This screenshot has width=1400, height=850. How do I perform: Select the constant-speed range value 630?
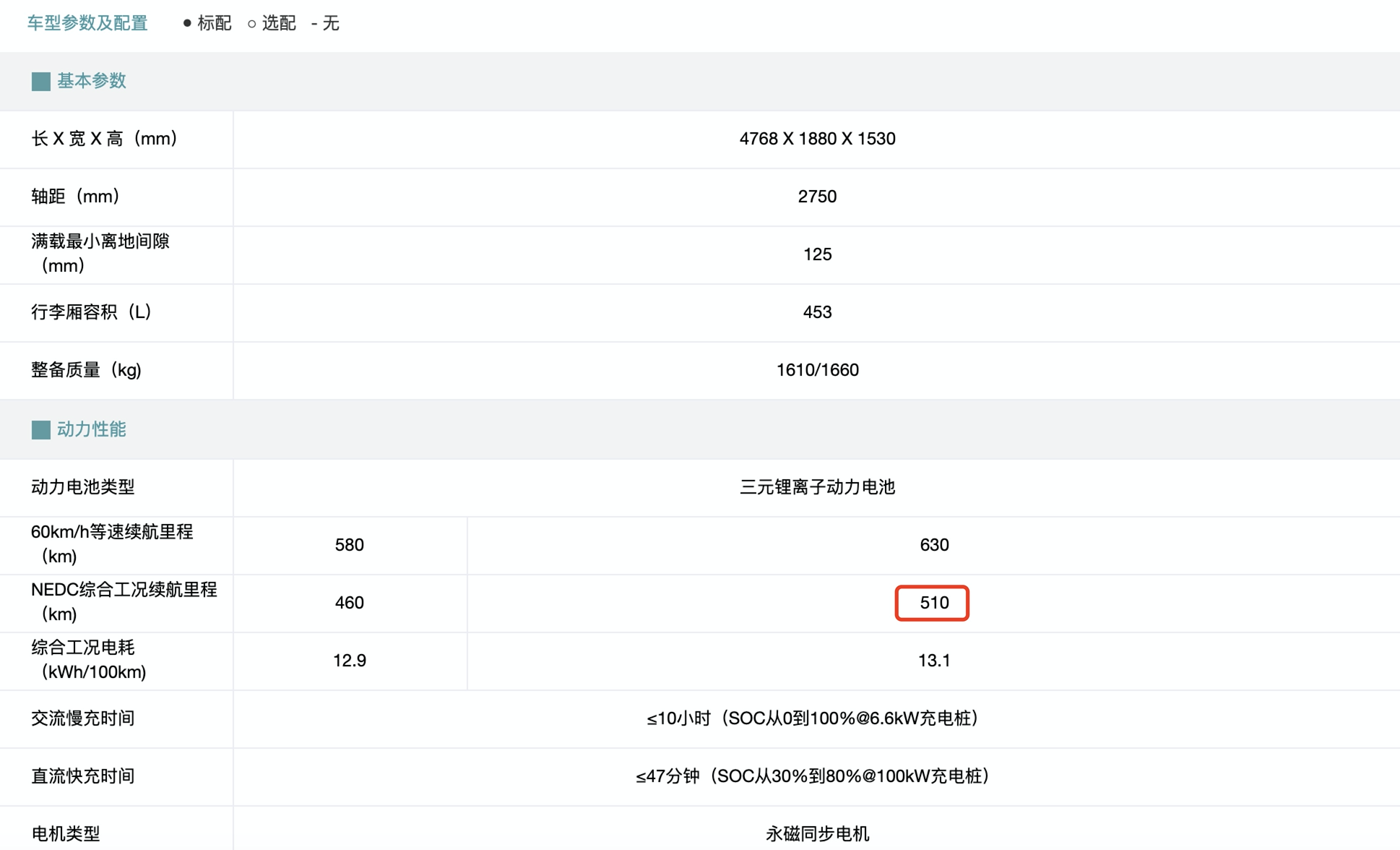pos(934,545)
